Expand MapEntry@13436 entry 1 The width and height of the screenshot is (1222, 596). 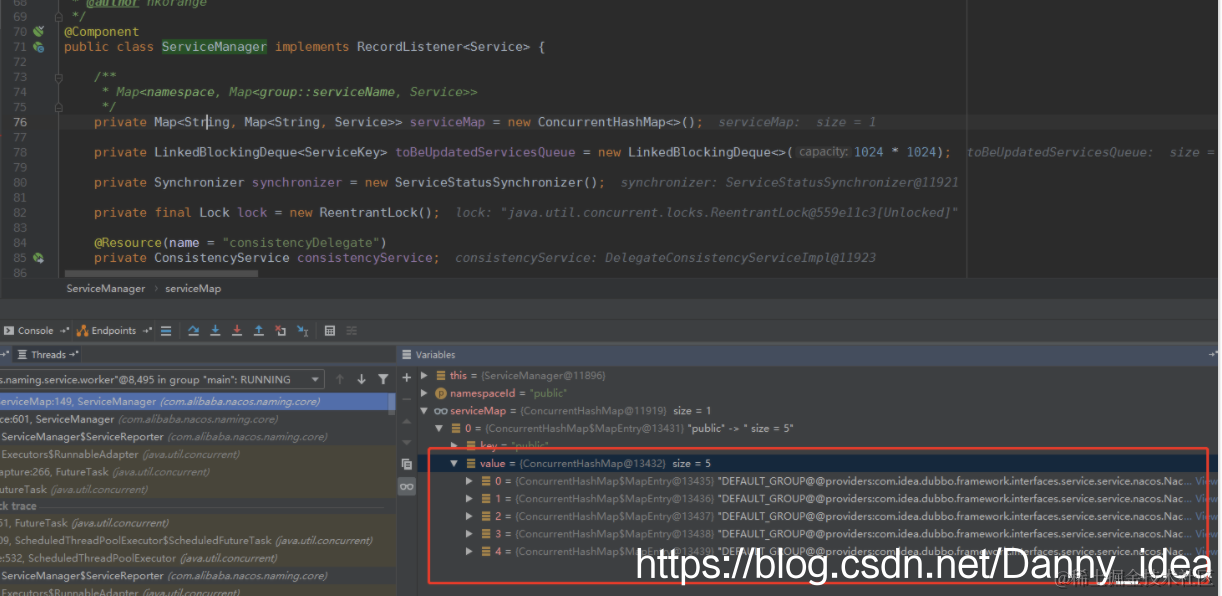coord(470,499)
